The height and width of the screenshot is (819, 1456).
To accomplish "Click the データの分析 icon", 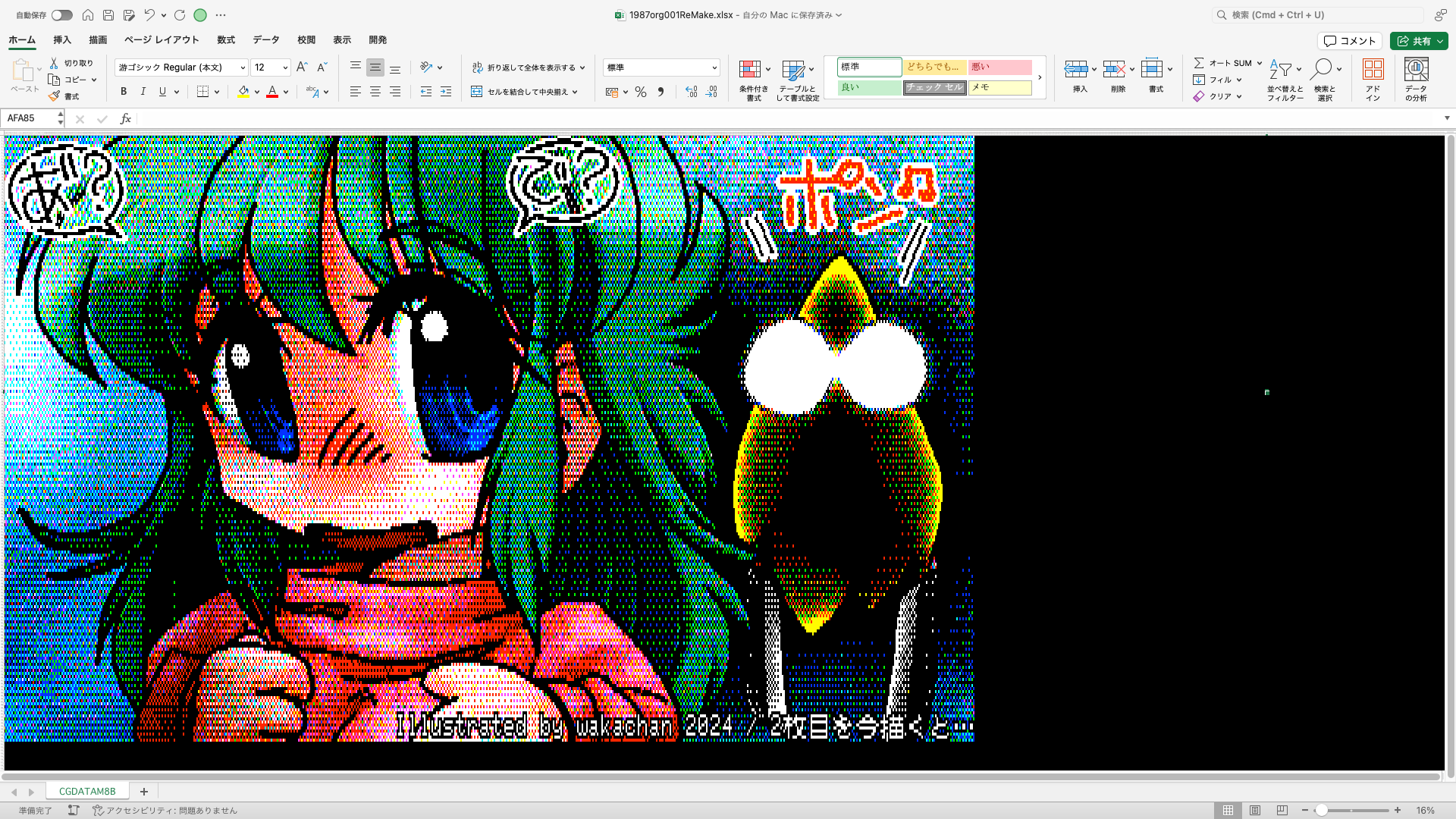I will pos(1416,69).
